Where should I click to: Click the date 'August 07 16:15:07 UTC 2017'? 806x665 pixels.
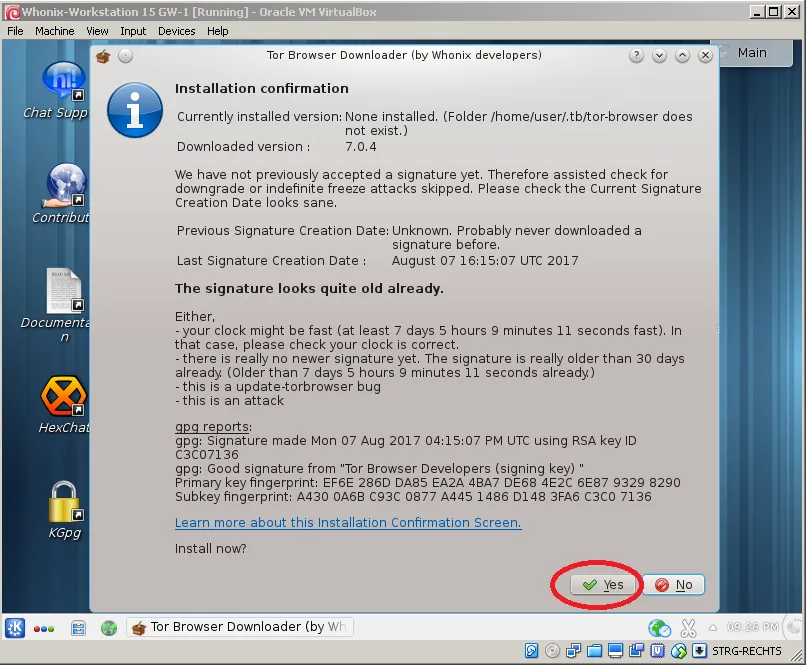[485, 261]
